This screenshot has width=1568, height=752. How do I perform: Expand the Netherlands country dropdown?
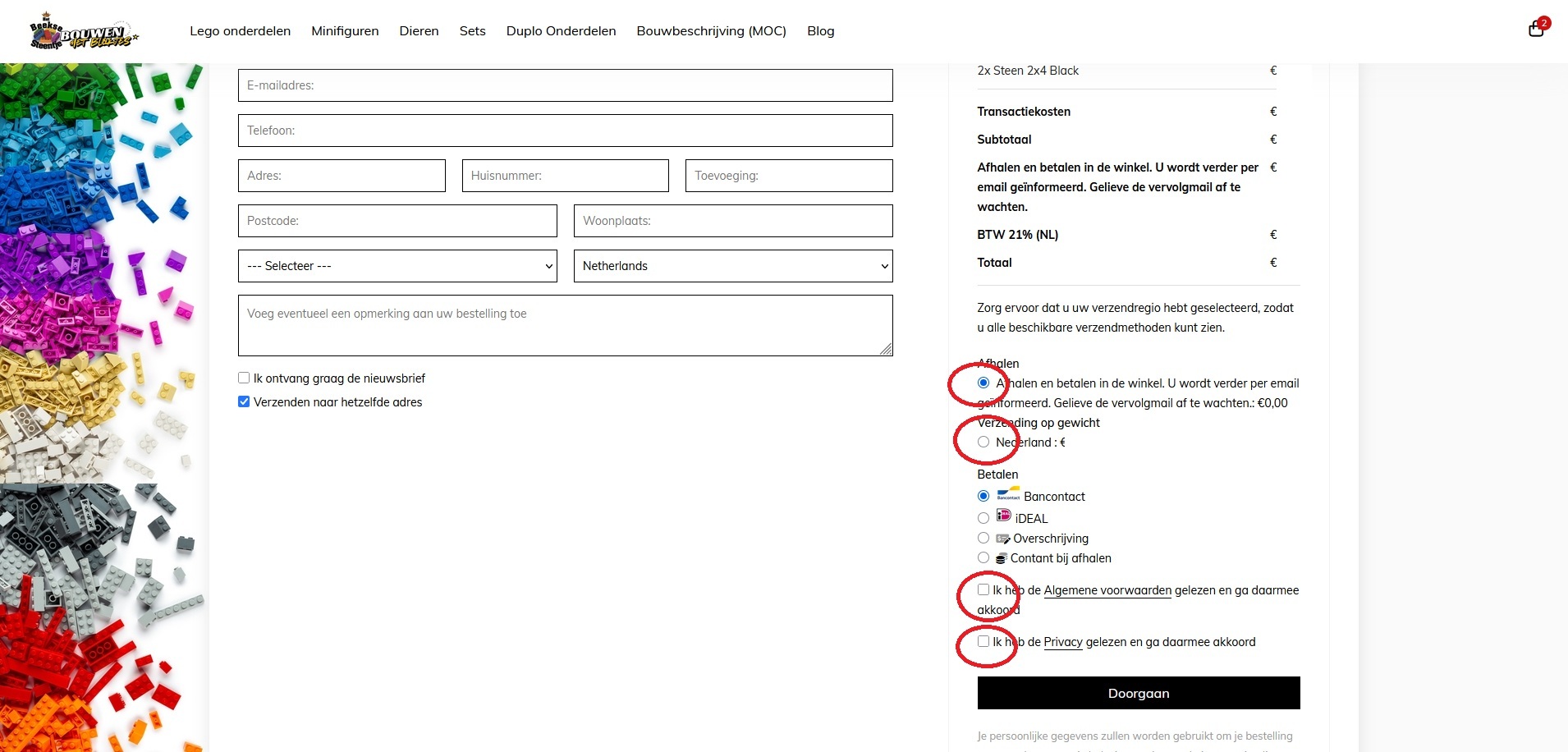732,266
